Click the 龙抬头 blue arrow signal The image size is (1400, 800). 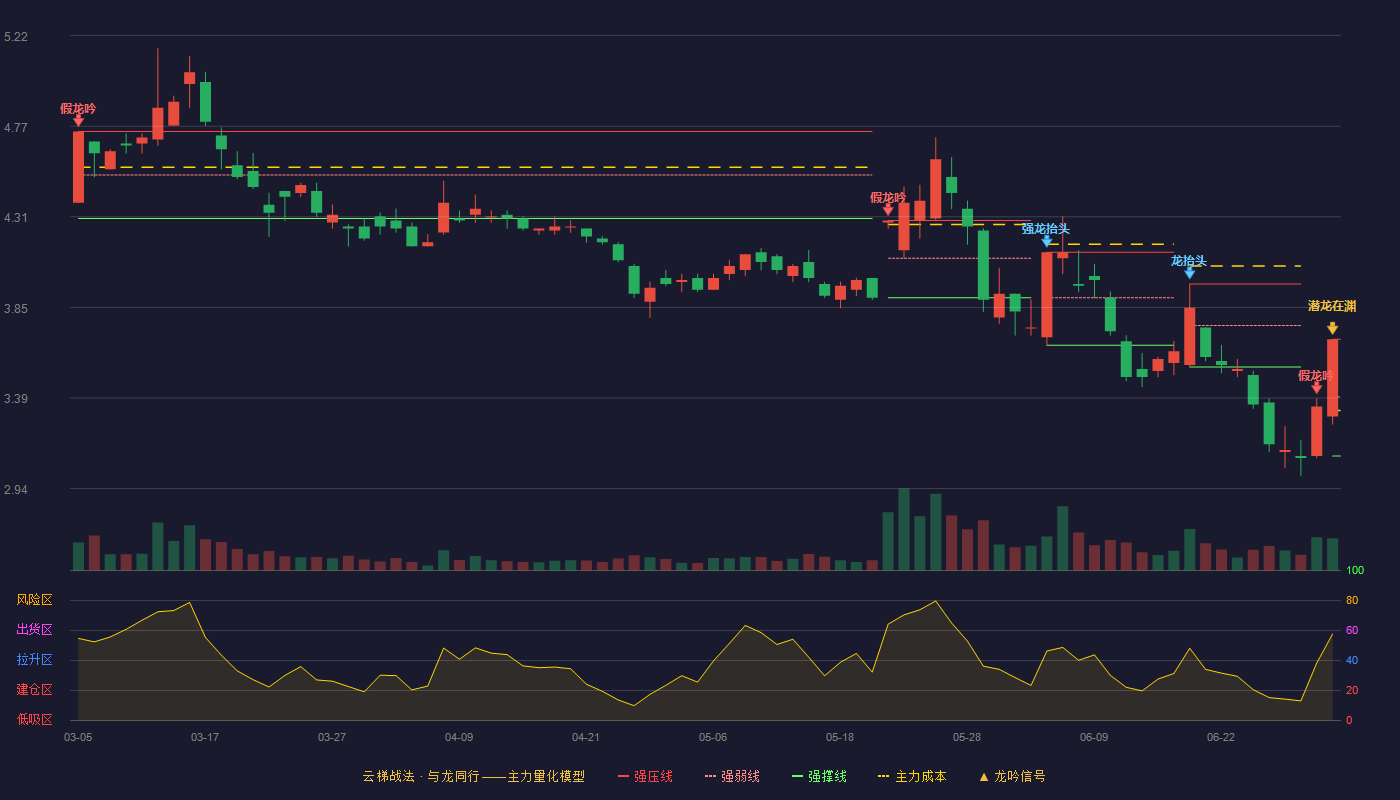point(1189,272)
